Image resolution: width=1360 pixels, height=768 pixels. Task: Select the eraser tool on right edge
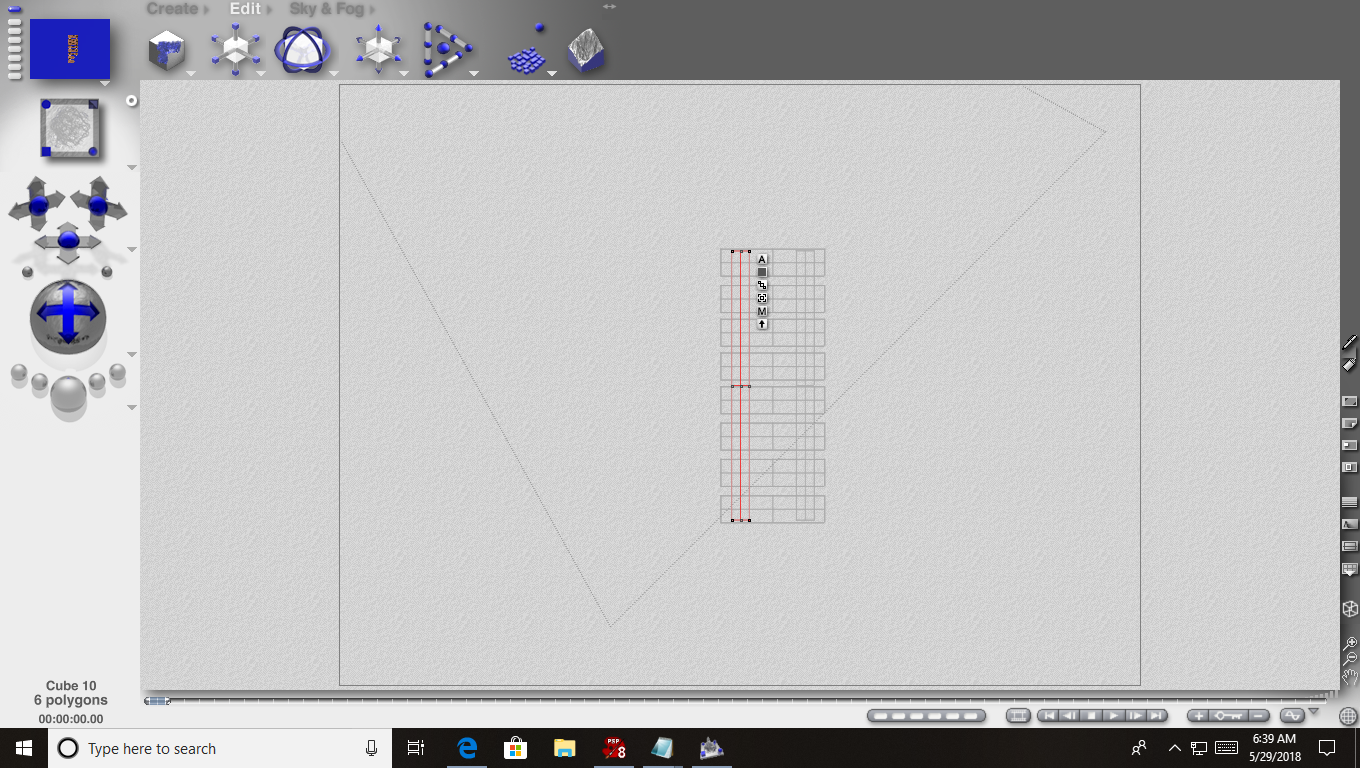[x=1350, y=364]
